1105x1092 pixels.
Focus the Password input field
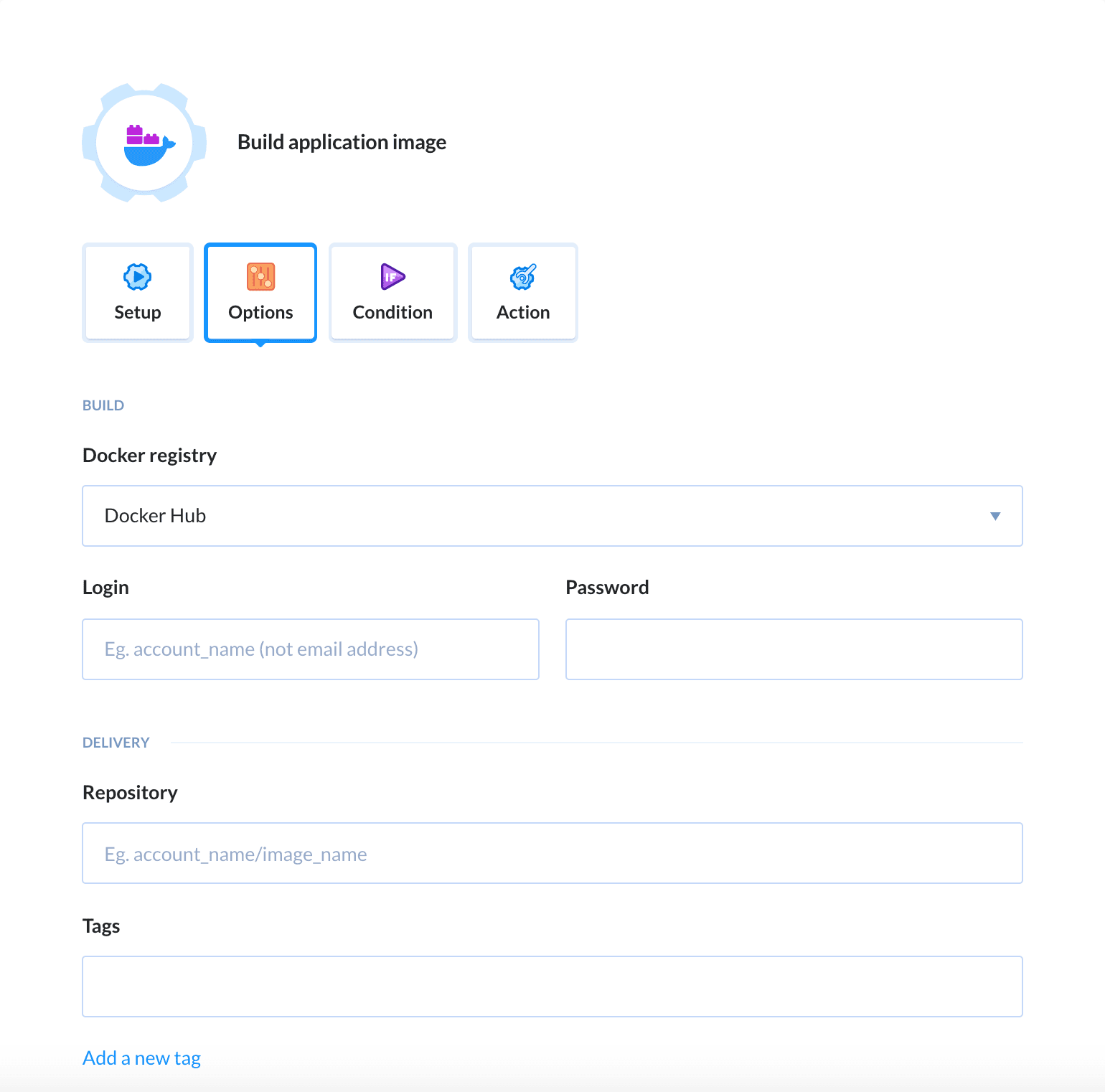coord(794,649)
